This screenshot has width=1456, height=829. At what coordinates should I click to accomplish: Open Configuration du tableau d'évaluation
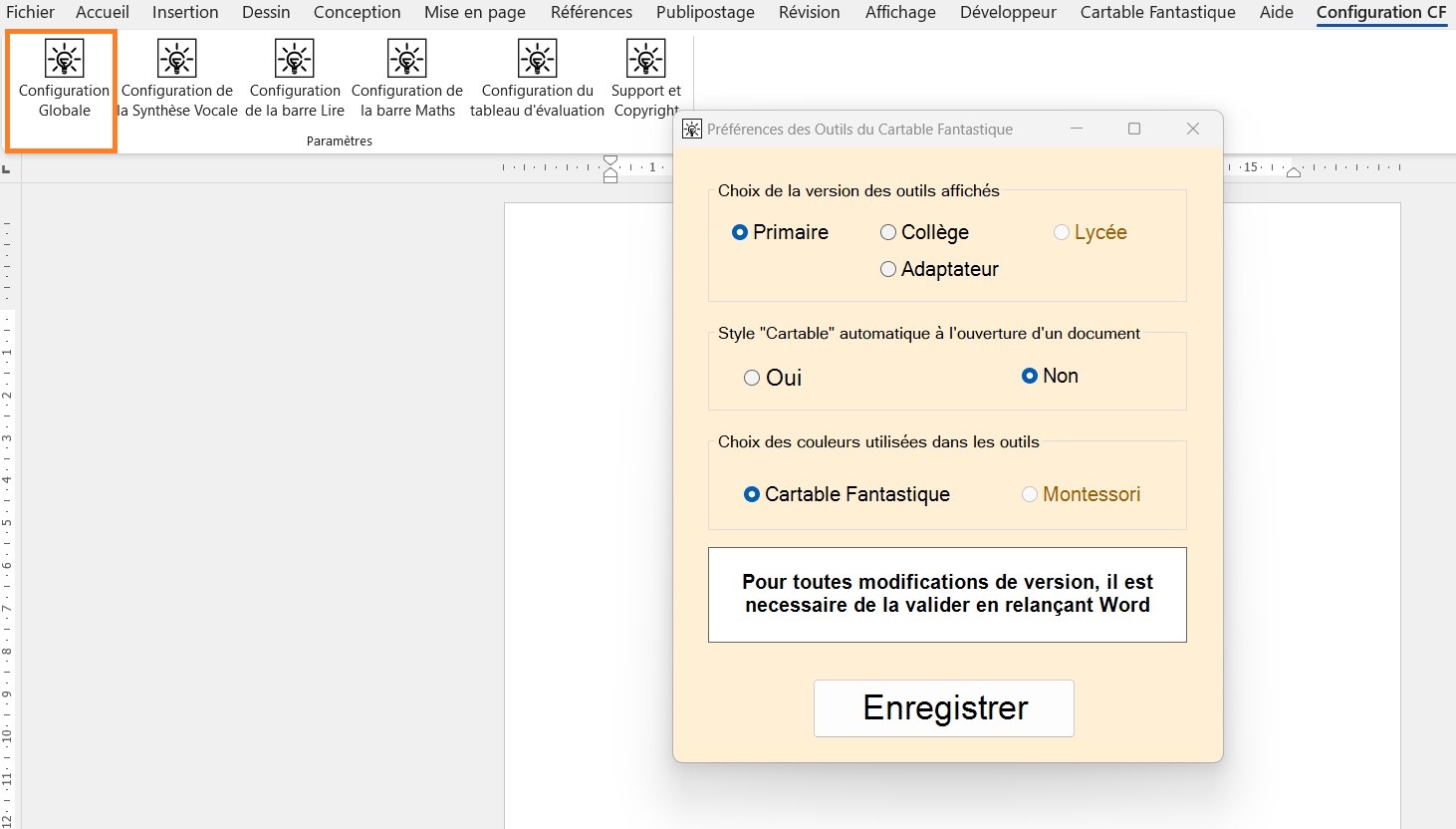(x=537, y=80)
